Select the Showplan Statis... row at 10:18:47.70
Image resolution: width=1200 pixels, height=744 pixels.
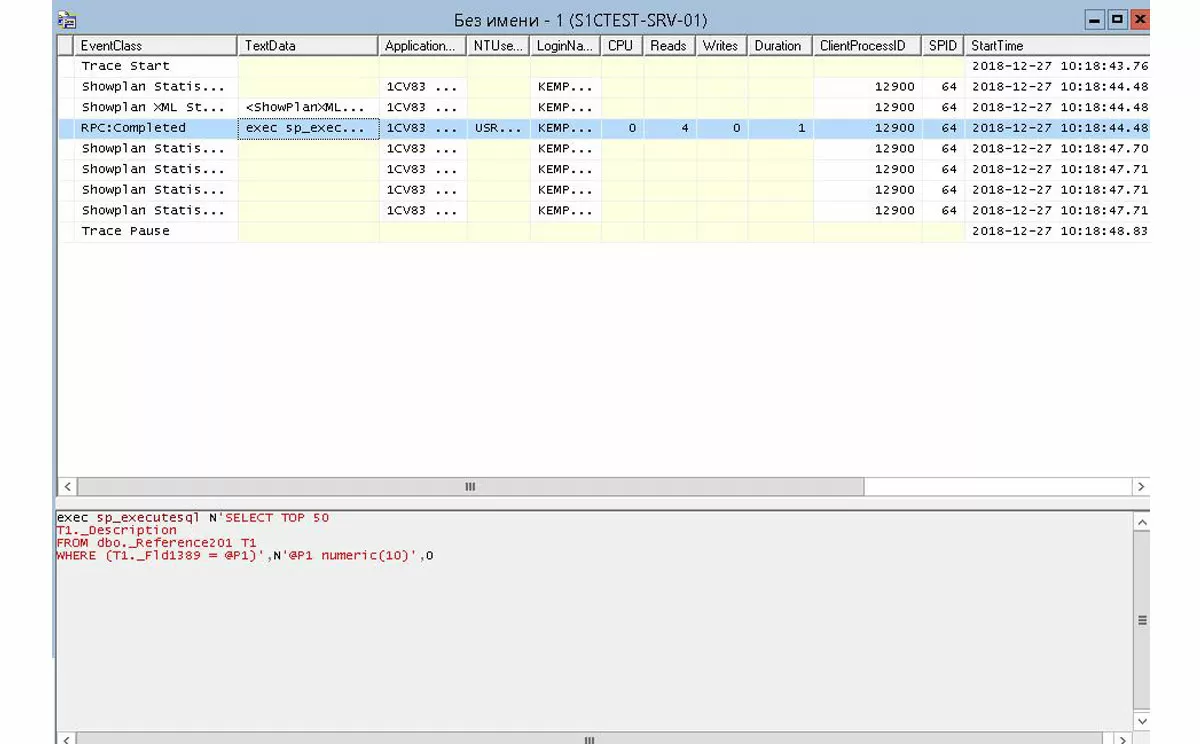pyautogui.click(x=603, y=148)
